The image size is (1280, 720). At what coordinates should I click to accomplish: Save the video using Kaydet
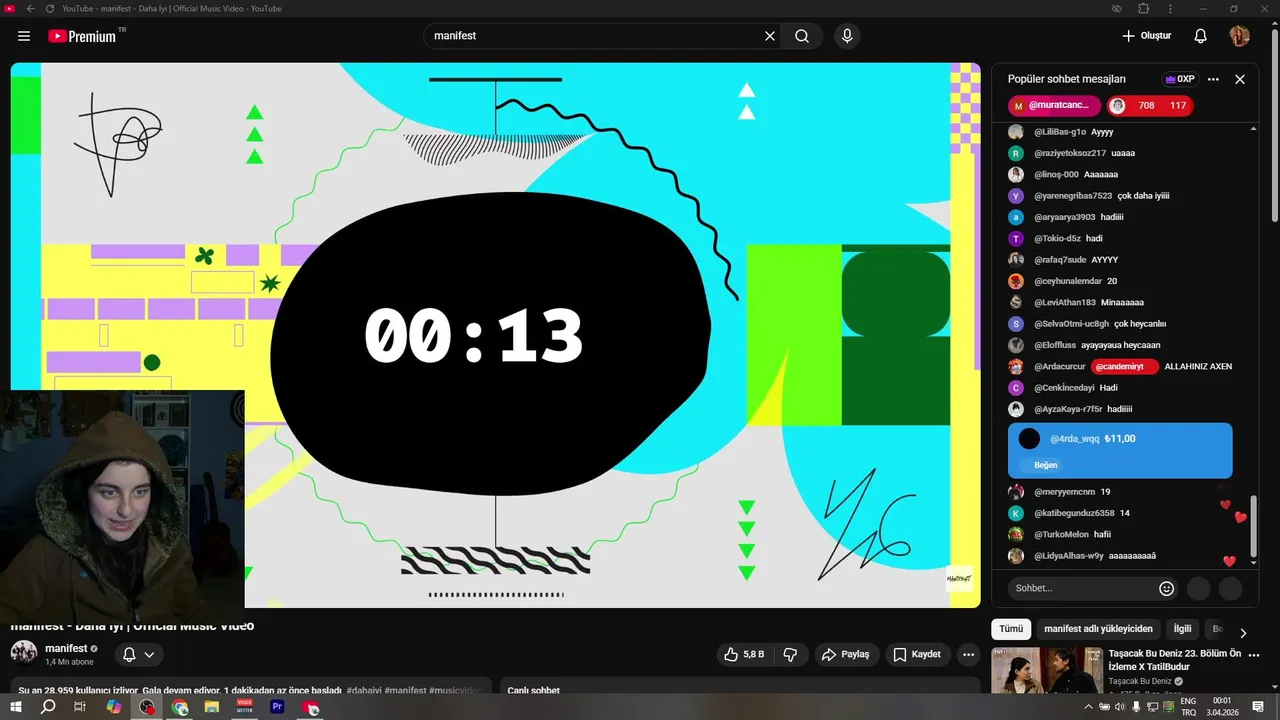[x=917, y=655]
